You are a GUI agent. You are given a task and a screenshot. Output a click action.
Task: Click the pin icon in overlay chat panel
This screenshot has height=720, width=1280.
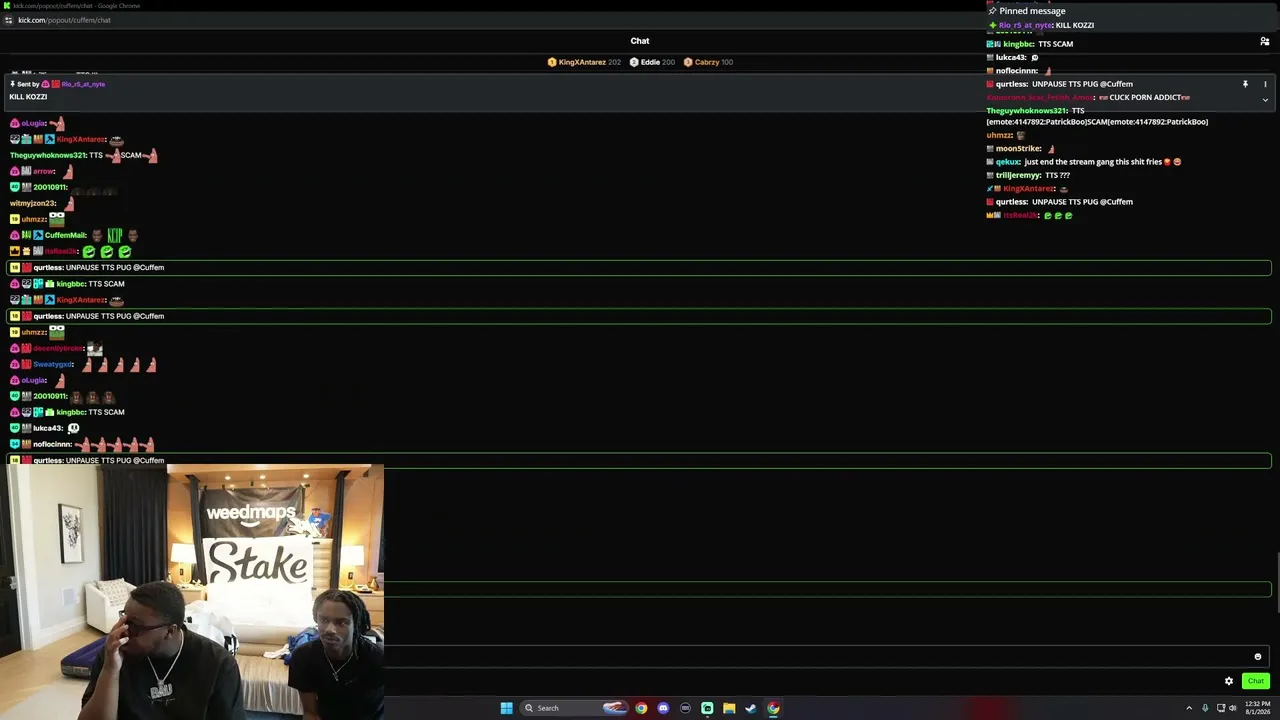1245,85
